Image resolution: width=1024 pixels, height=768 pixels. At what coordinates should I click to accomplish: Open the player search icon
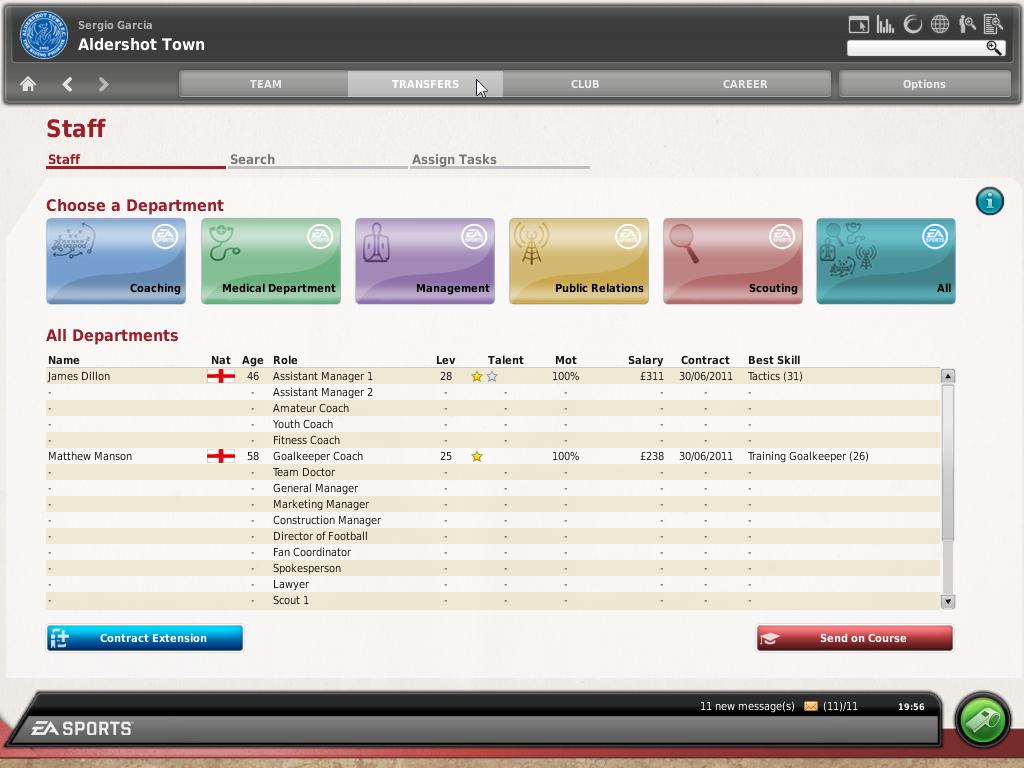point(966,25)
